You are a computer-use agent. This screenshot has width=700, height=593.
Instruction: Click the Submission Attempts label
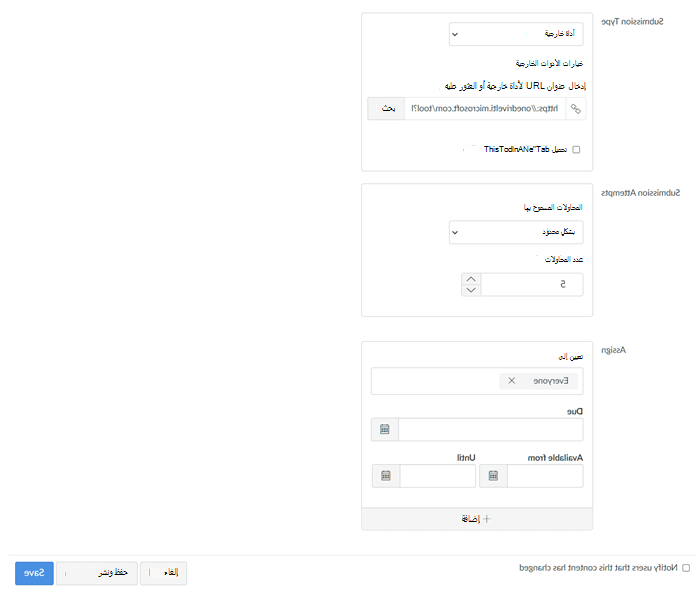pos(641,193)
